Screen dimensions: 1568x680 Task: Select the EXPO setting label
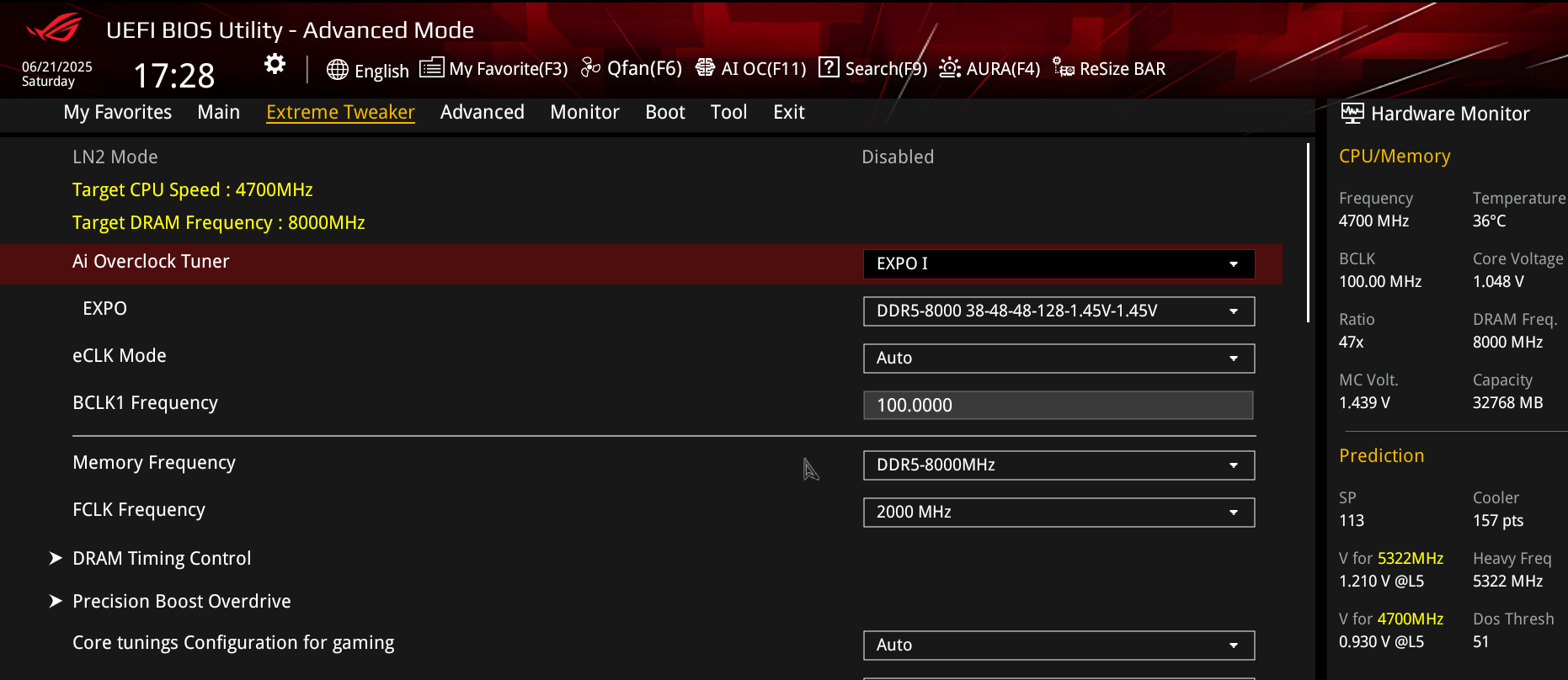tap(104, 308)
